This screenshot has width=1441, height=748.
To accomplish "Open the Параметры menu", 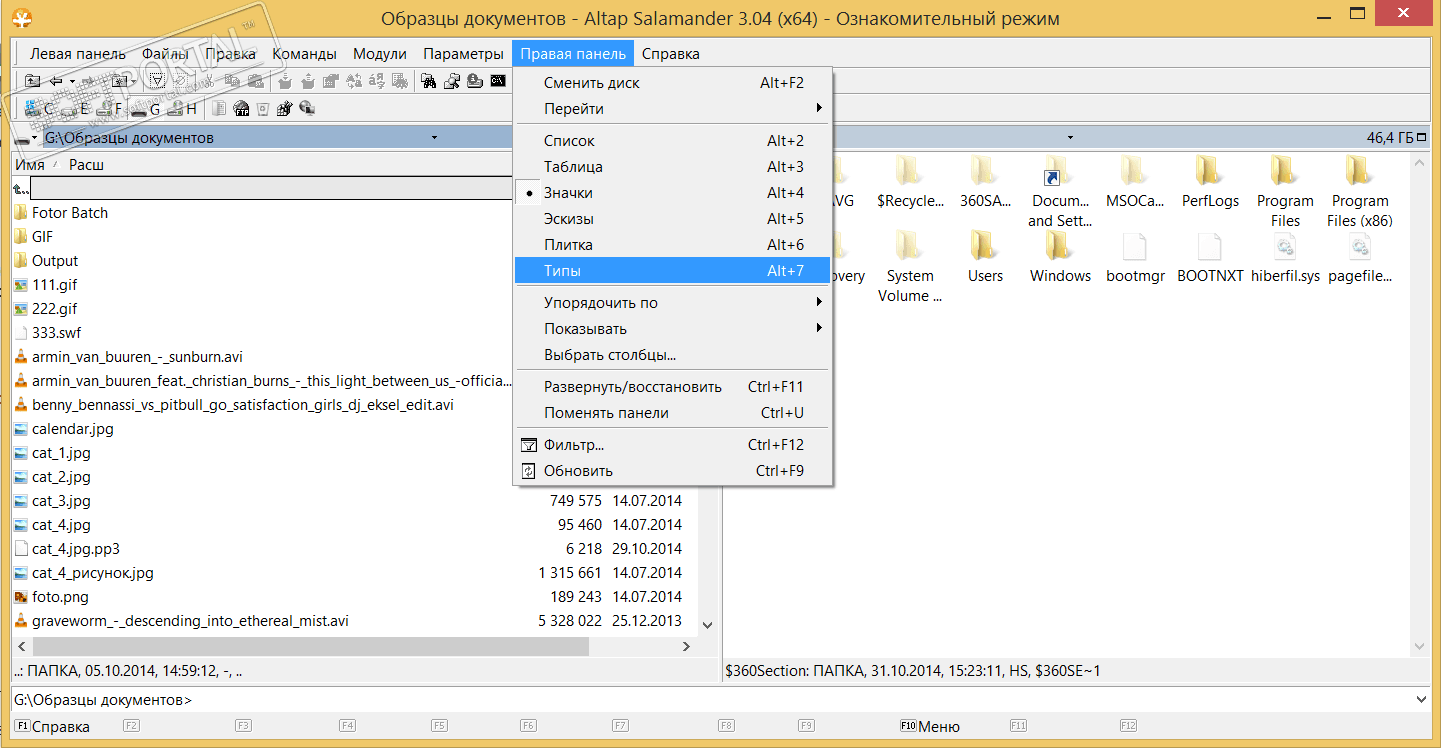I will [x=463, y=54].
